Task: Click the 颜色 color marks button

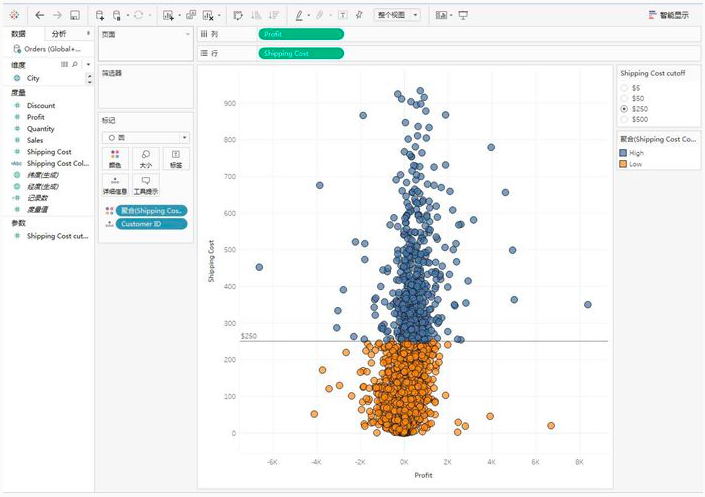Action: [115, 159]
